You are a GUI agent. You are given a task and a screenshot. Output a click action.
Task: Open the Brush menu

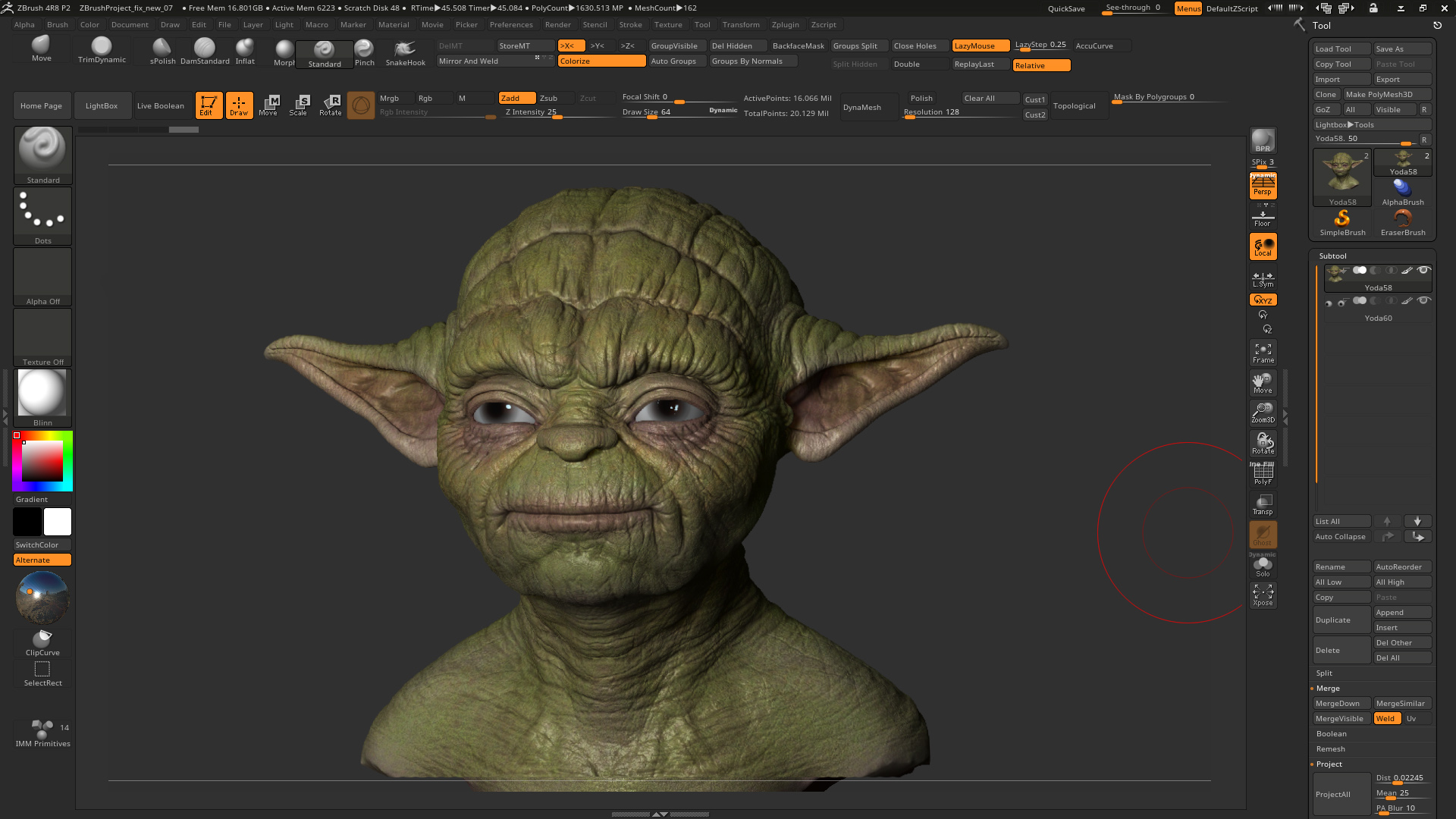[x=58, y=24]
